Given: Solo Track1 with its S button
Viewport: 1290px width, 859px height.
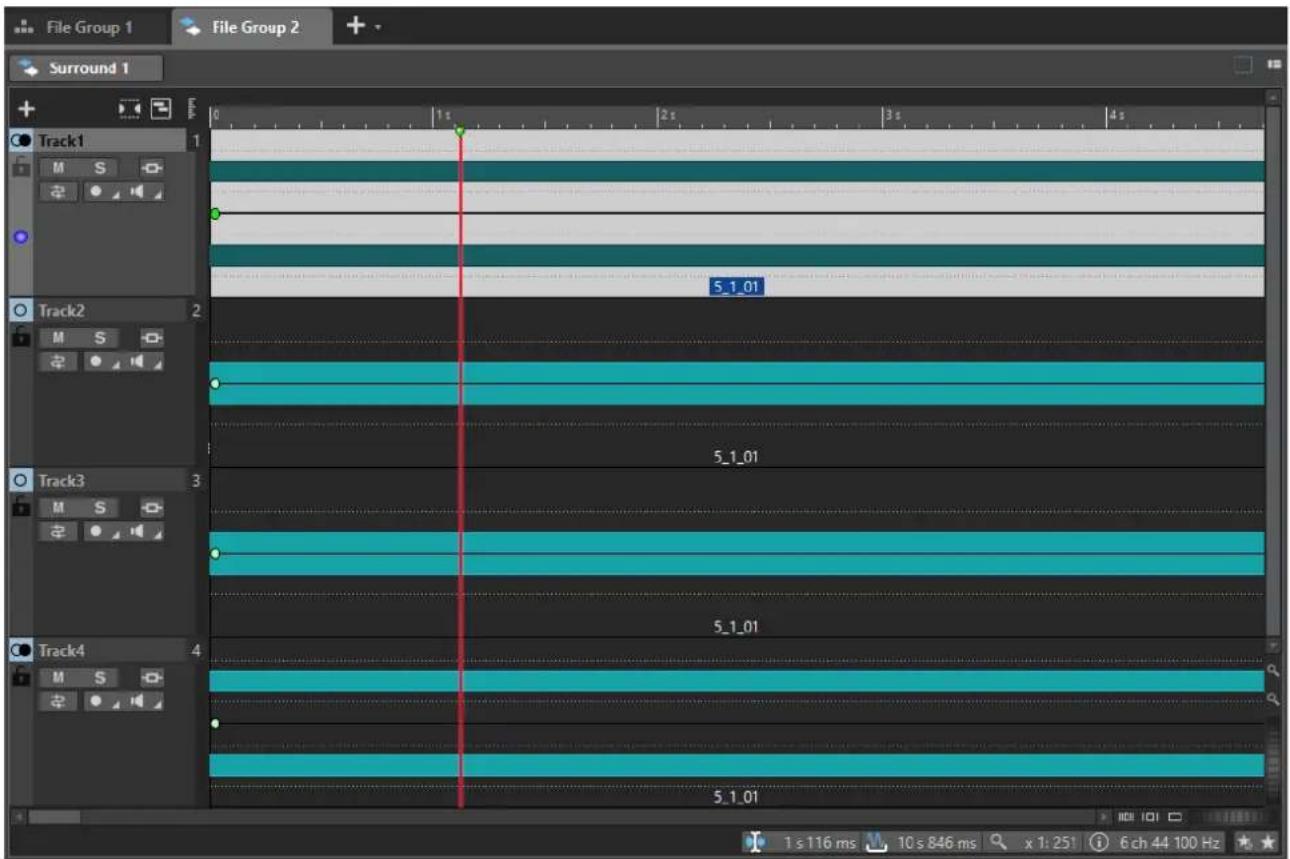Looking at the screenshot, I should (x=99, y=169).
